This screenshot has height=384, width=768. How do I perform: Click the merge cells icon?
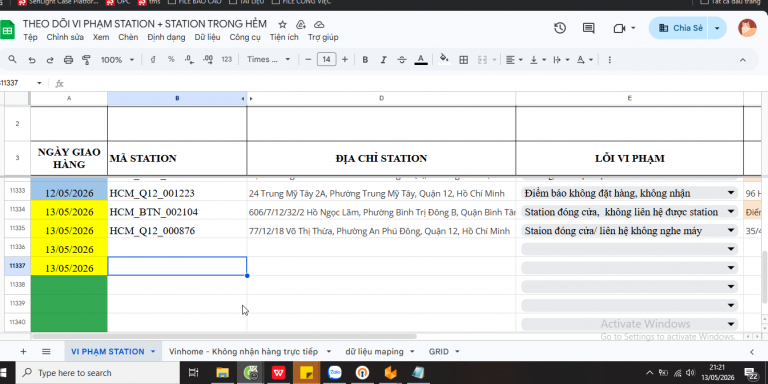[482, 60]
